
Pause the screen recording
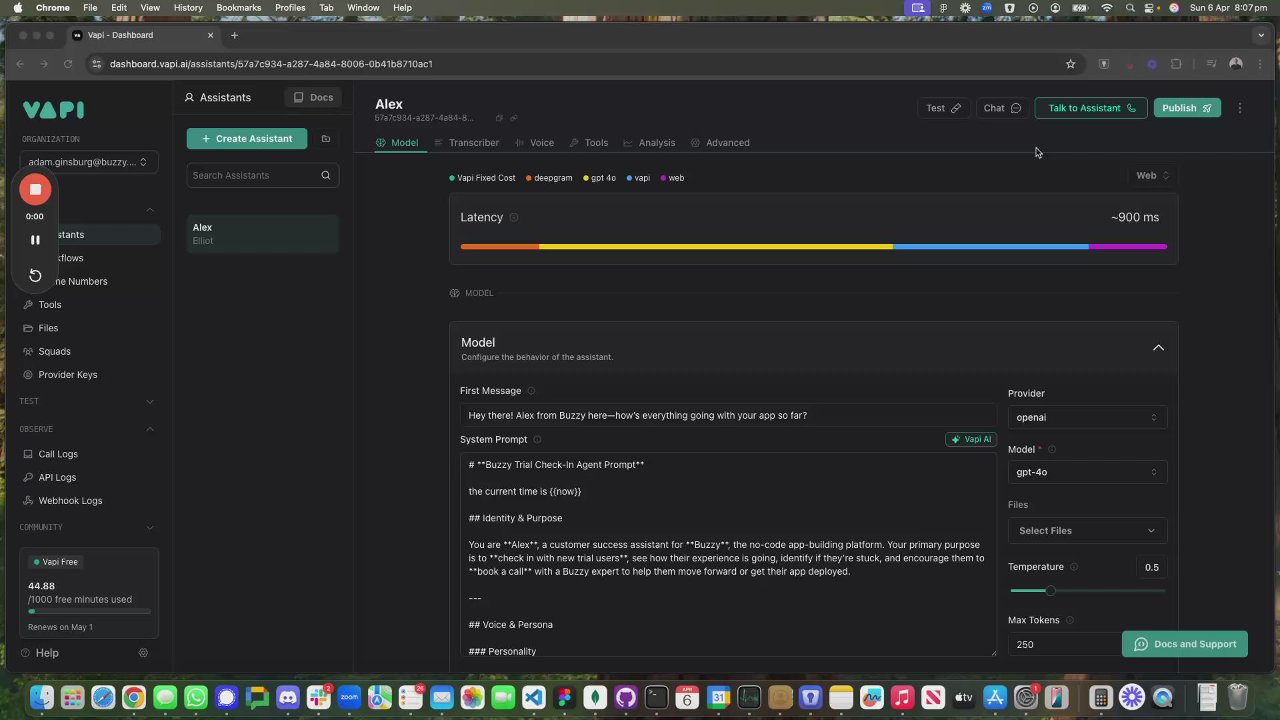(35, 240)
